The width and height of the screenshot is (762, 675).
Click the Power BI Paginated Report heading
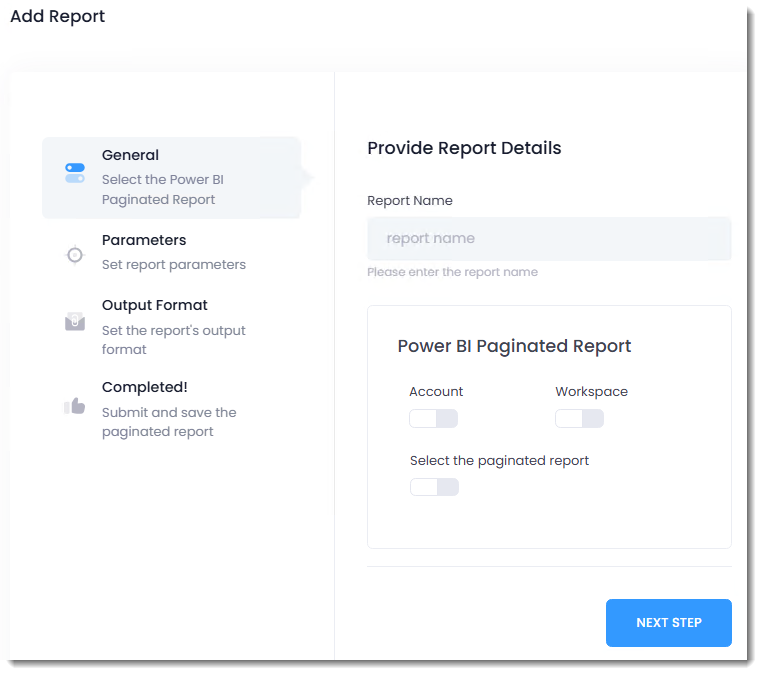pyautogui.click(x=514, y=346)
